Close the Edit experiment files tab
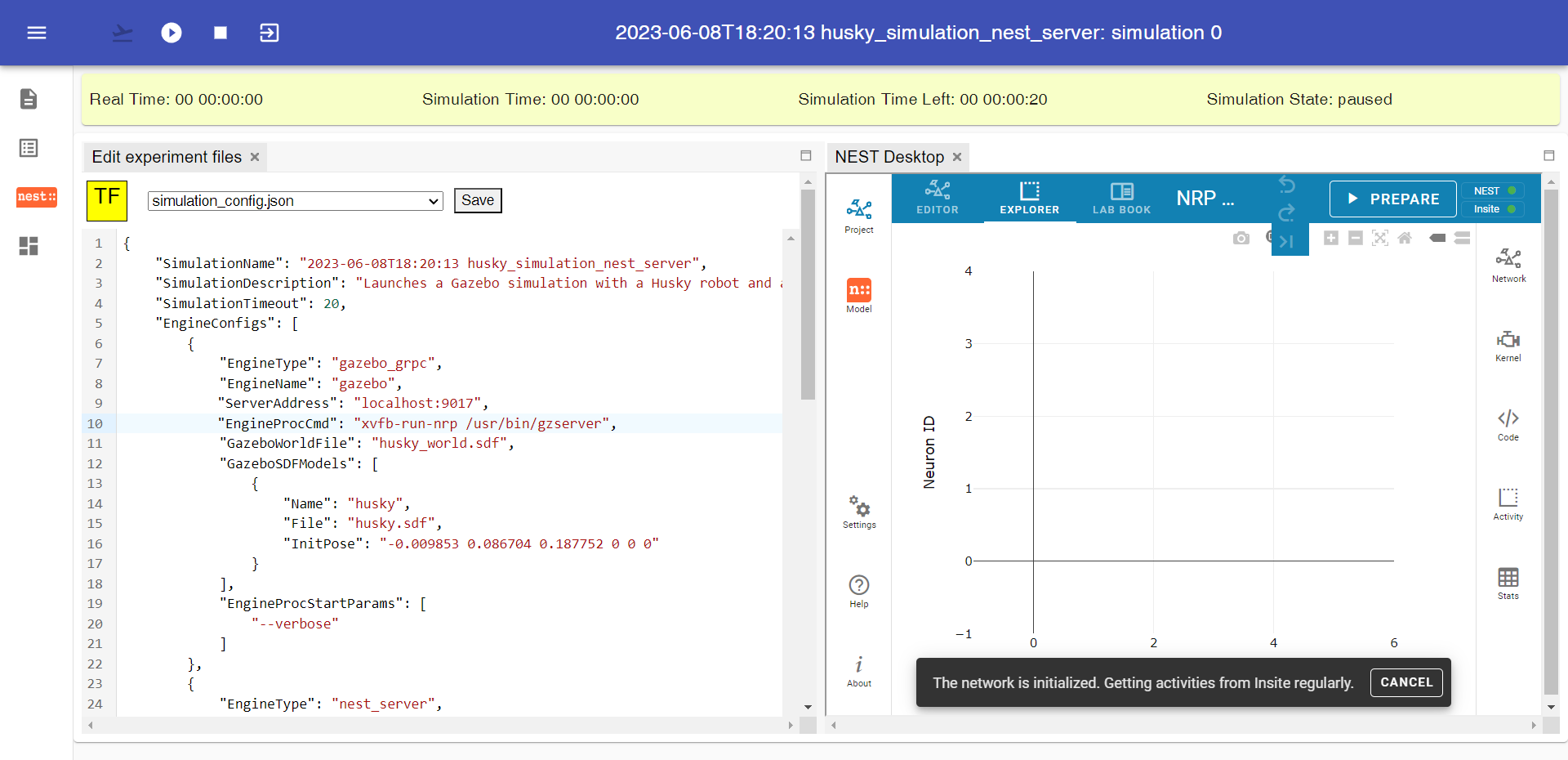1568x760 pixels. [255, 157]
